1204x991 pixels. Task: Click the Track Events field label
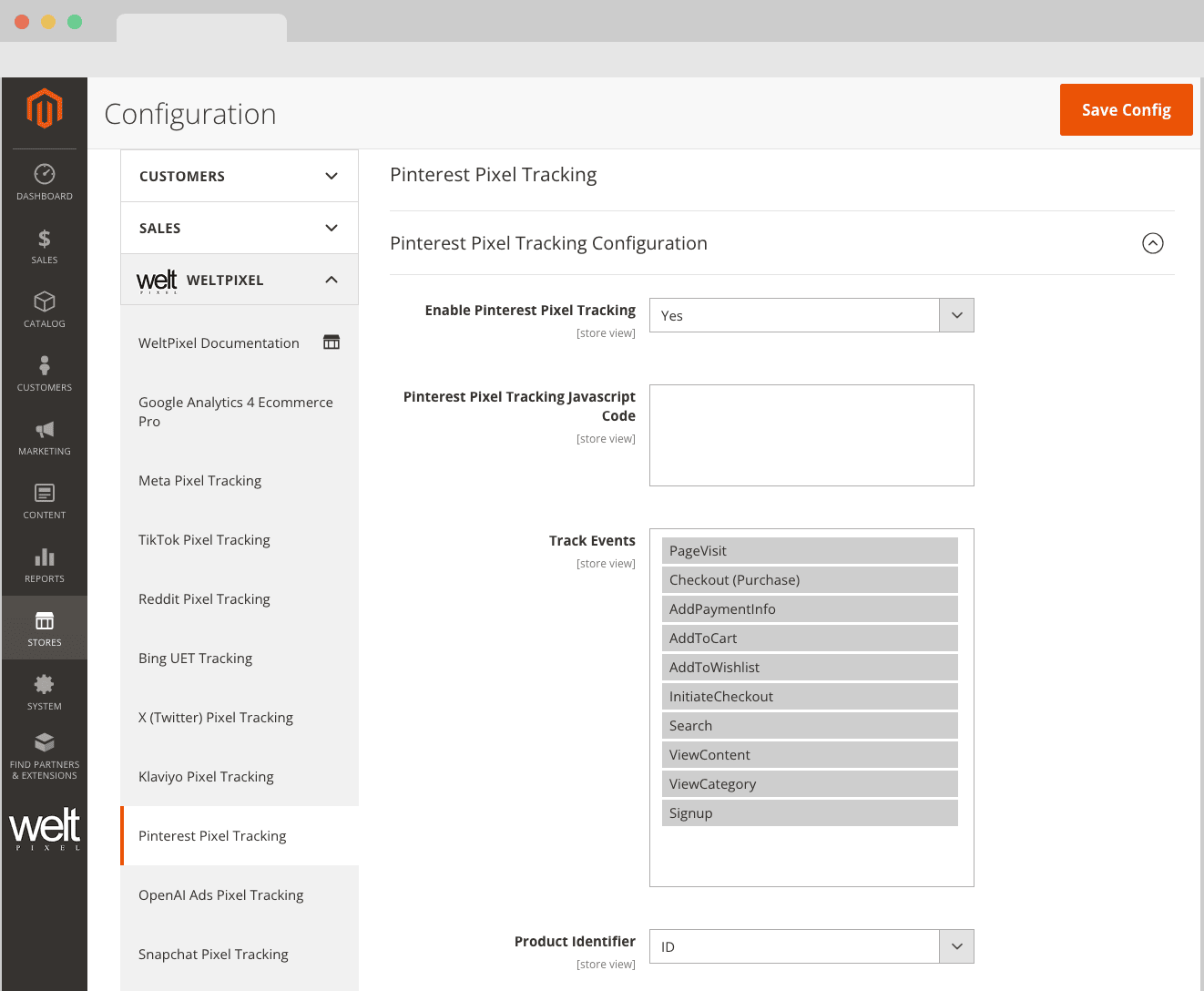592,541
